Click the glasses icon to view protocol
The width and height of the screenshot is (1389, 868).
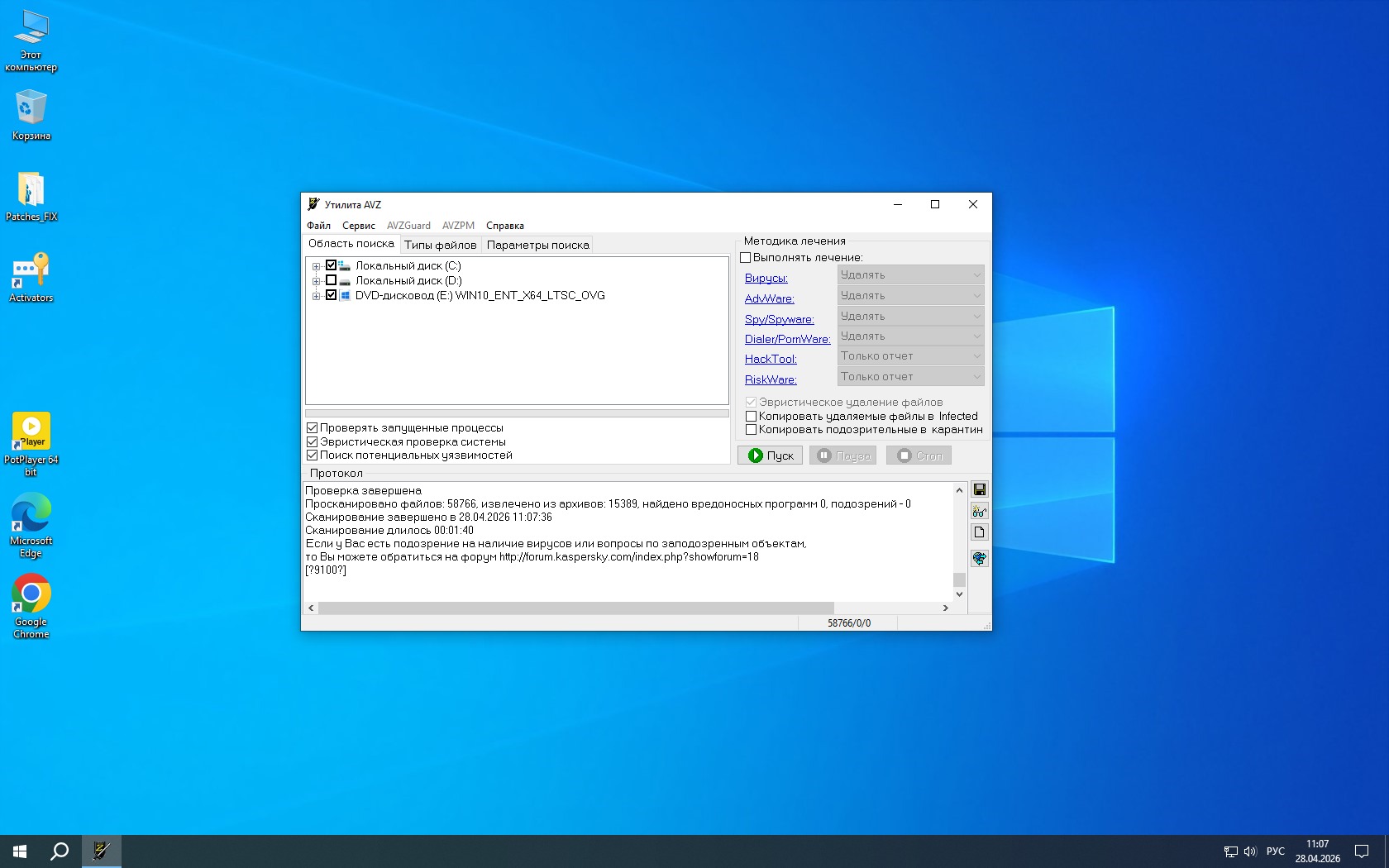coord(979,512)
